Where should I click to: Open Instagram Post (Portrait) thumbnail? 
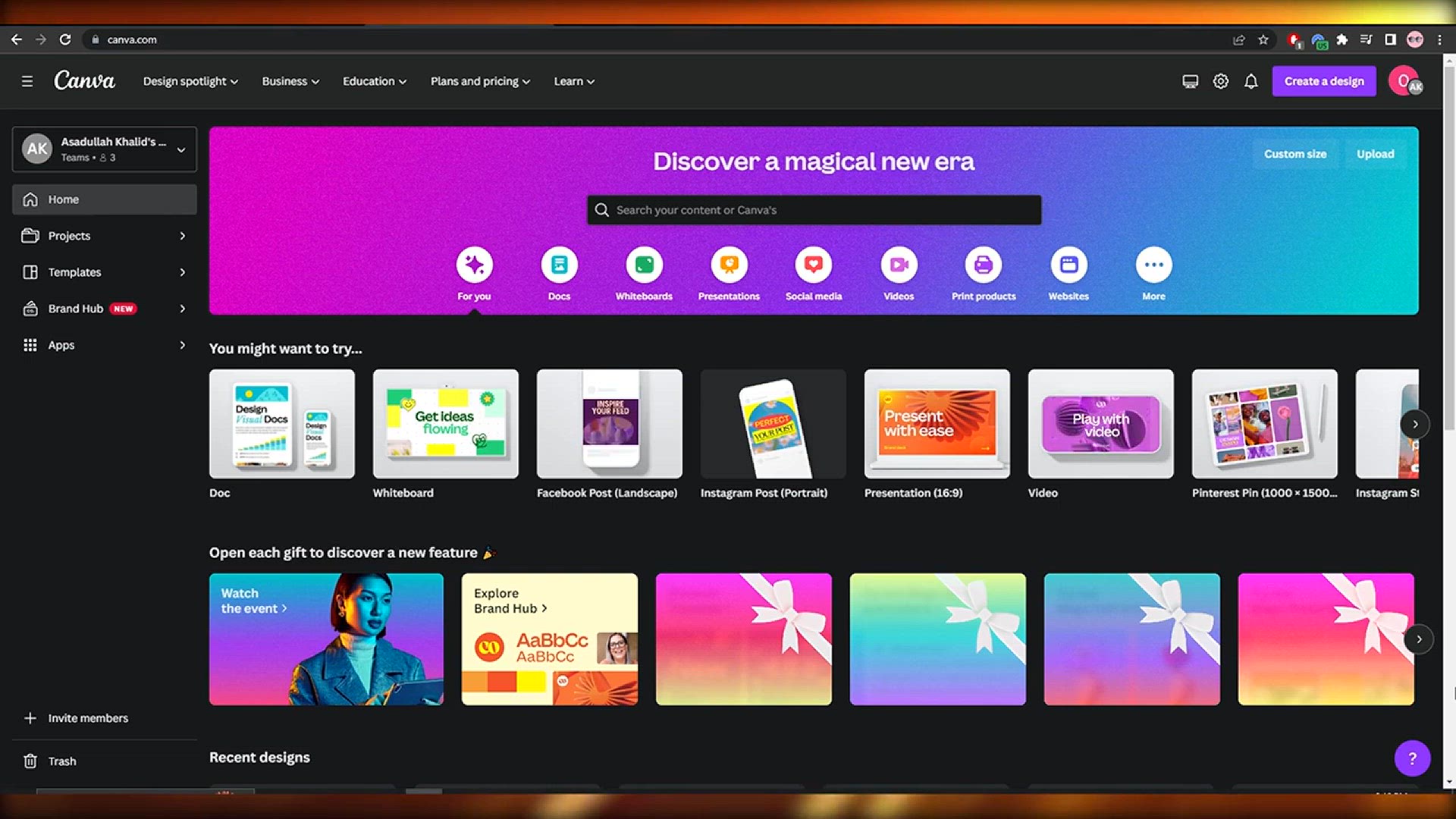(x=773, y=424)
